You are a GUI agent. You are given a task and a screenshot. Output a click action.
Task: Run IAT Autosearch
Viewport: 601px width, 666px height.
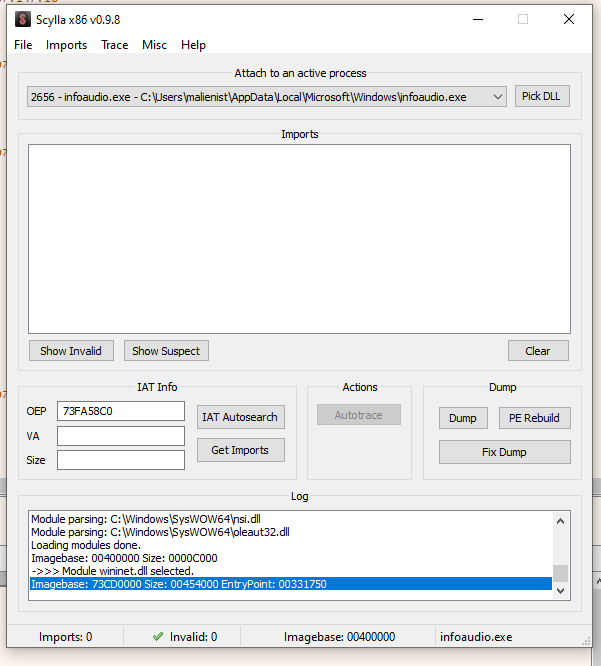pos(240,417)
